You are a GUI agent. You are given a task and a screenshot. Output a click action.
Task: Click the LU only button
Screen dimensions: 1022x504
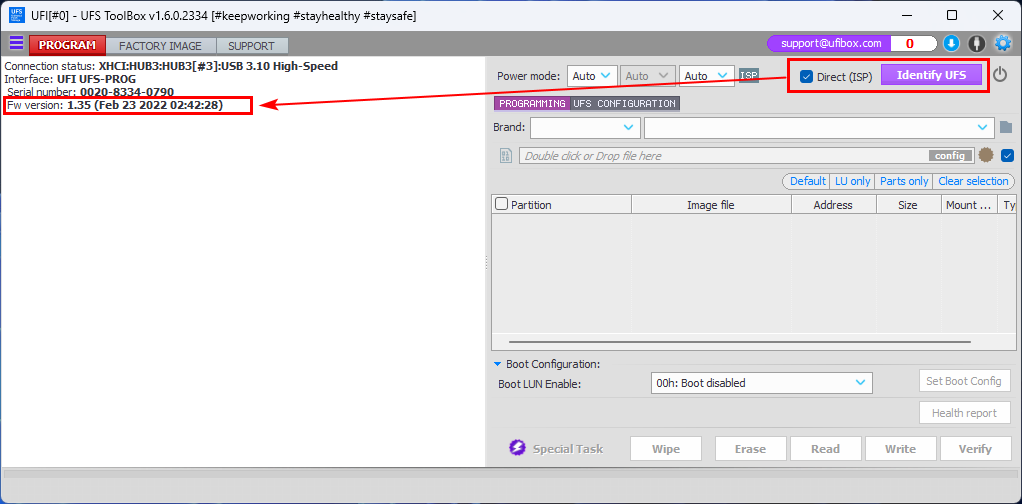(x=853, y=181)
